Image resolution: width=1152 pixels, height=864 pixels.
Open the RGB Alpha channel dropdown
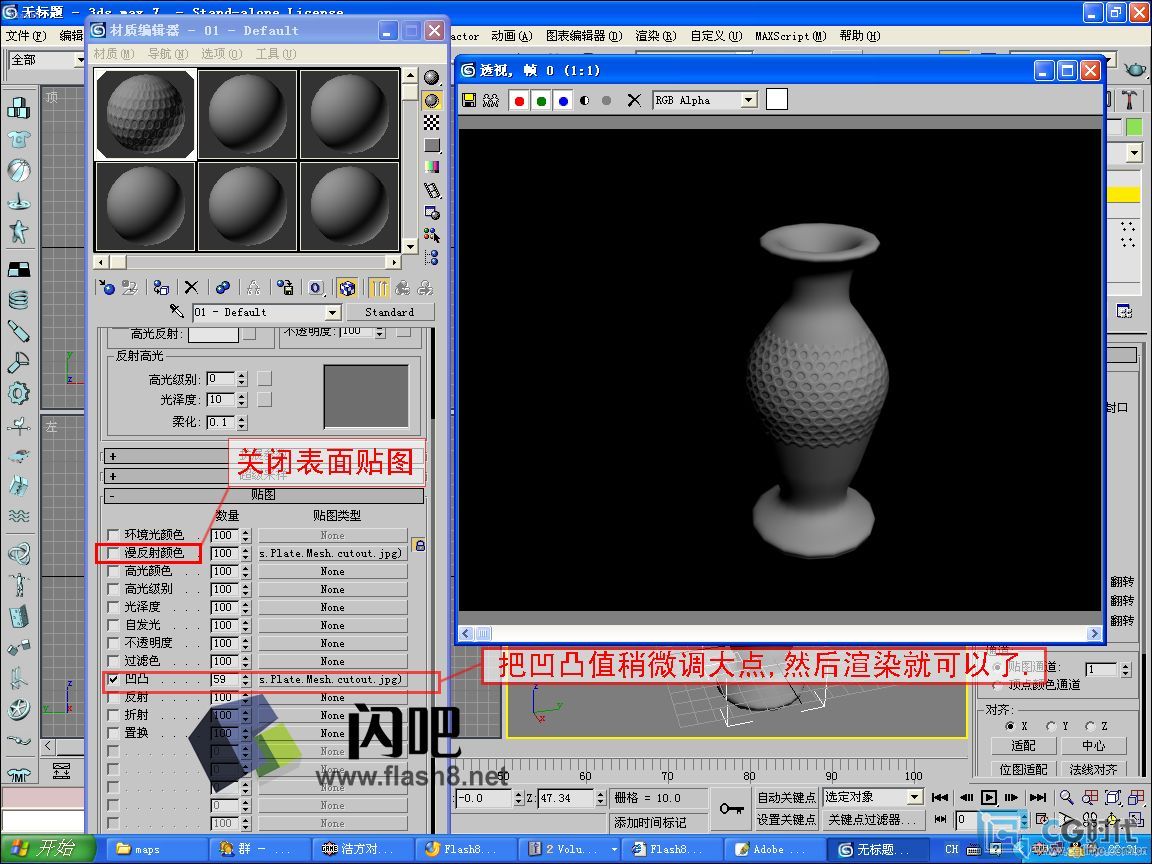click(748, 101)
